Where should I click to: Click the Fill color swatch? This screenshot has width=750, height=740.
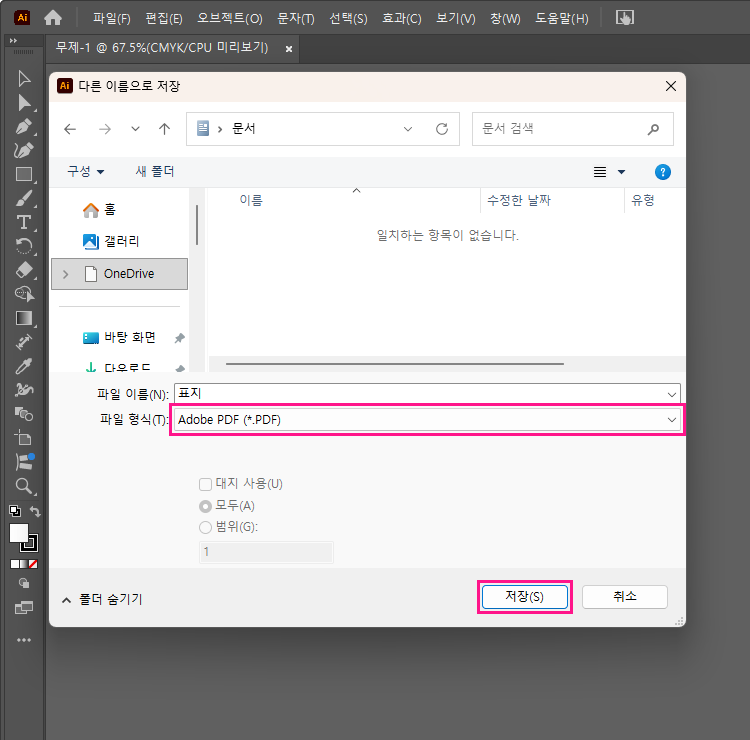(x=19, y=533)
